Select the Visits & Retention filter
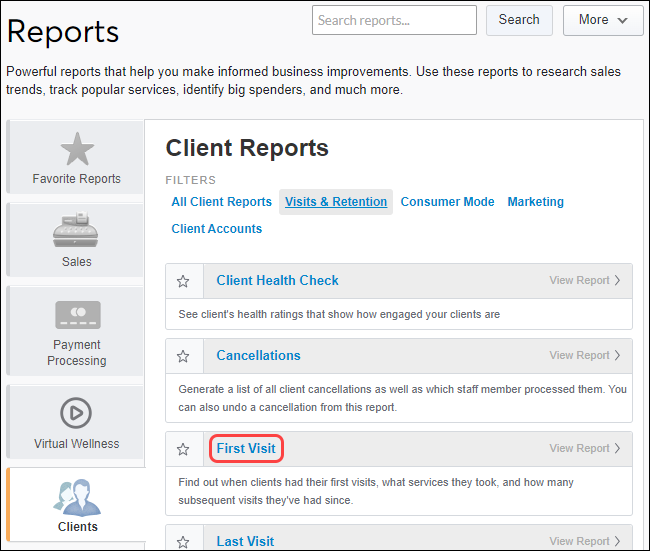This screenshot has height=551, width=650. coord(336,202)
